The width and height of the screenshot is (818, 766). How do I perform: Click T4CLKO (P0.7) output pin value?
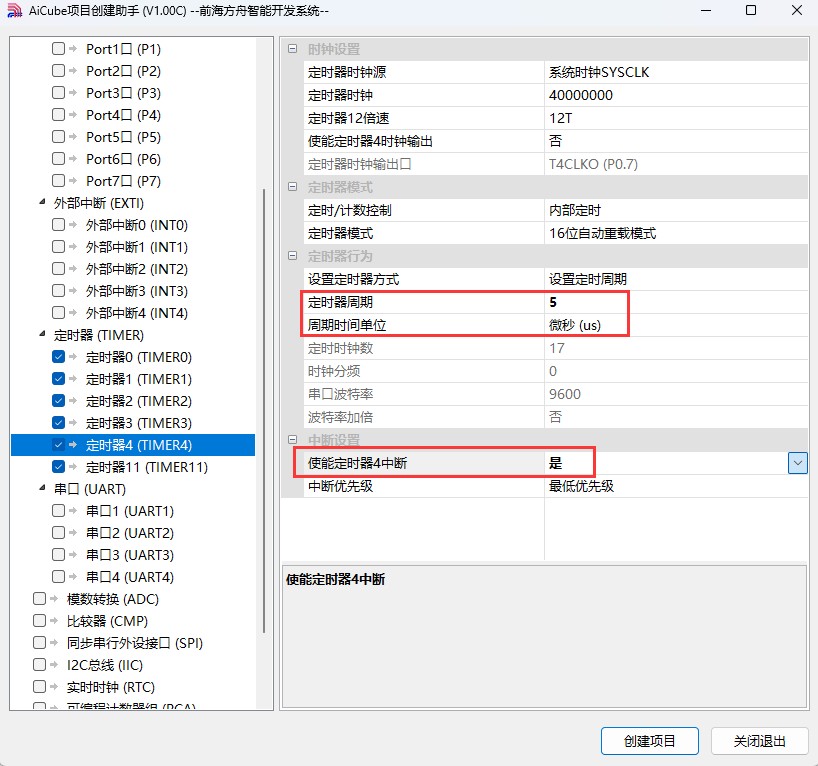point(676,164)
